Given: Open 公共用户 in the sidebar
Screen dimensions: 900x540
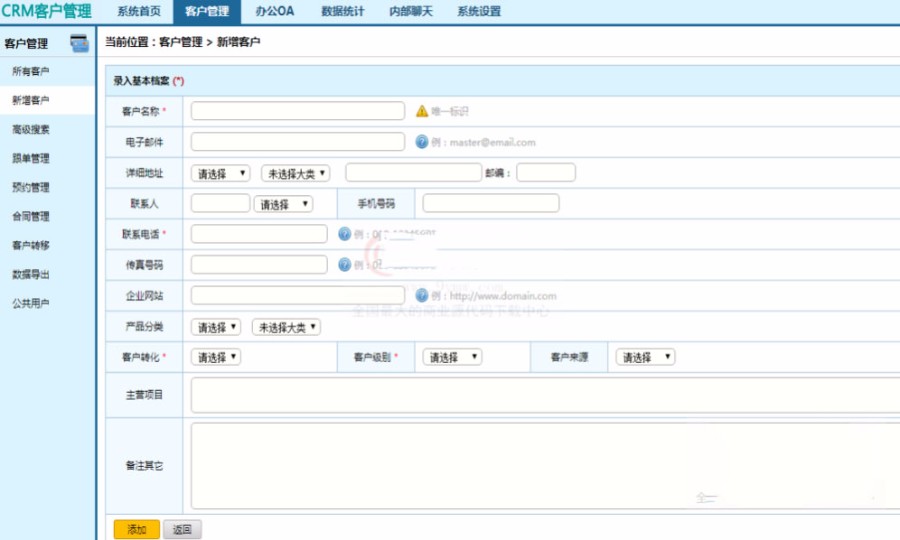Looking at the screenshot, I should [x=31, y=303].
